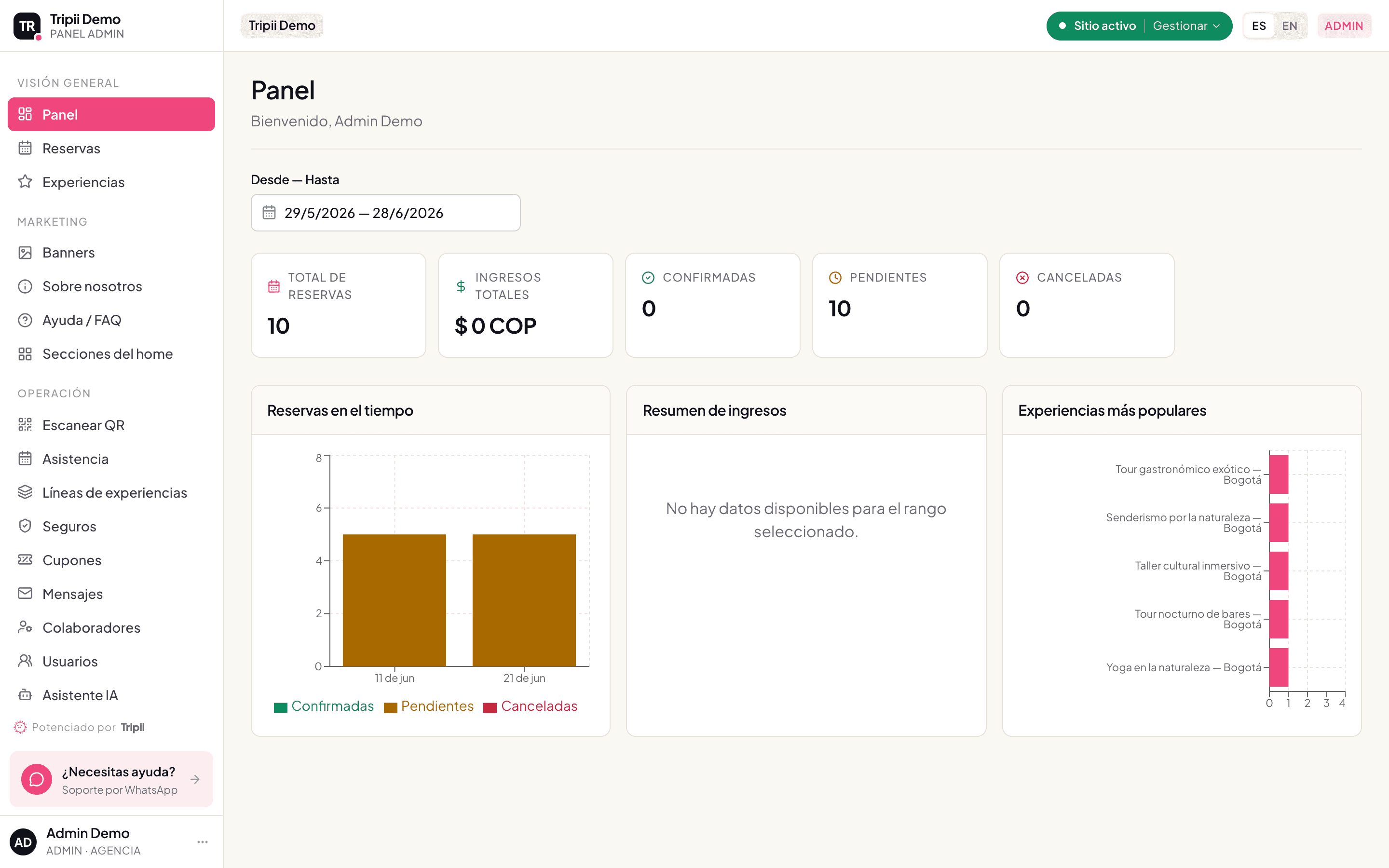The width and height of the screenshot is (1389, 868).
Task: Click the Pendientes value 10
Action: (x=840, y=309)
